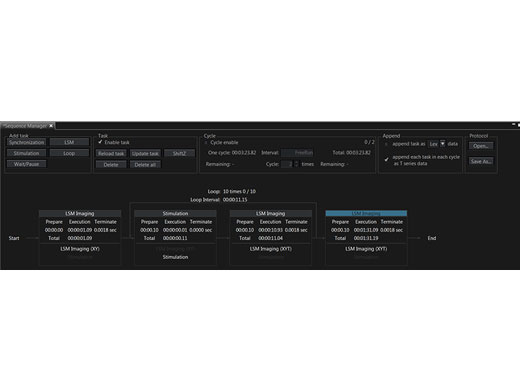Image resolution: width=520 pixels, height=390 pixels.
Task: Increment the Cycle times stepper
Action: click(296, 162)
